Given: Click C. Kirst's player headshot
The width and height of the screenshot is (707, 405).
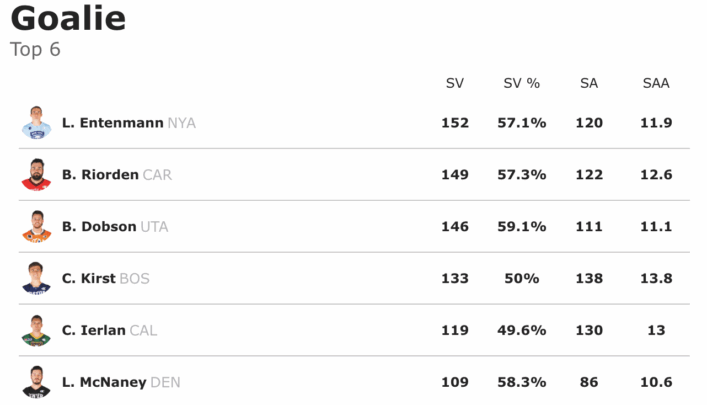Looking at the screenshot, I should point(37,278).
